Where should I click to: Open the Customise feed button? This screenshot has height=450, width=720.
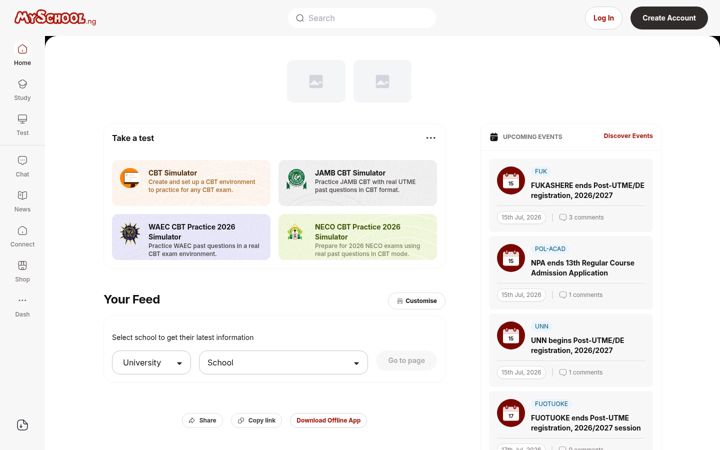point(416,301)
